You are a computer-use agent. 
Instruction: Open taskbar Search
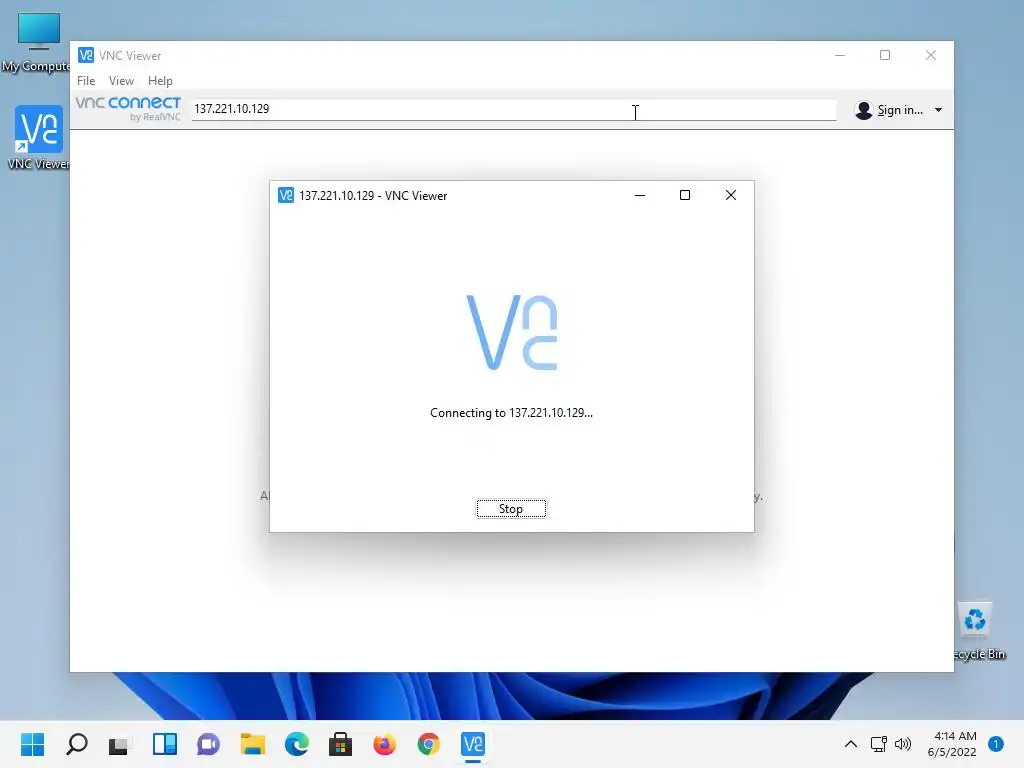pos(76,744)
